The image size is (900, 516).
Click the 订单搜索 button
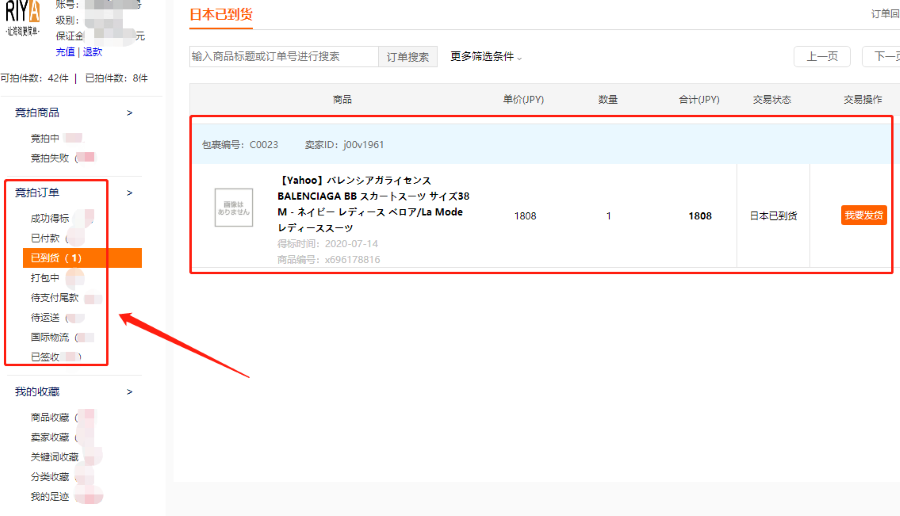coord(408,57)
